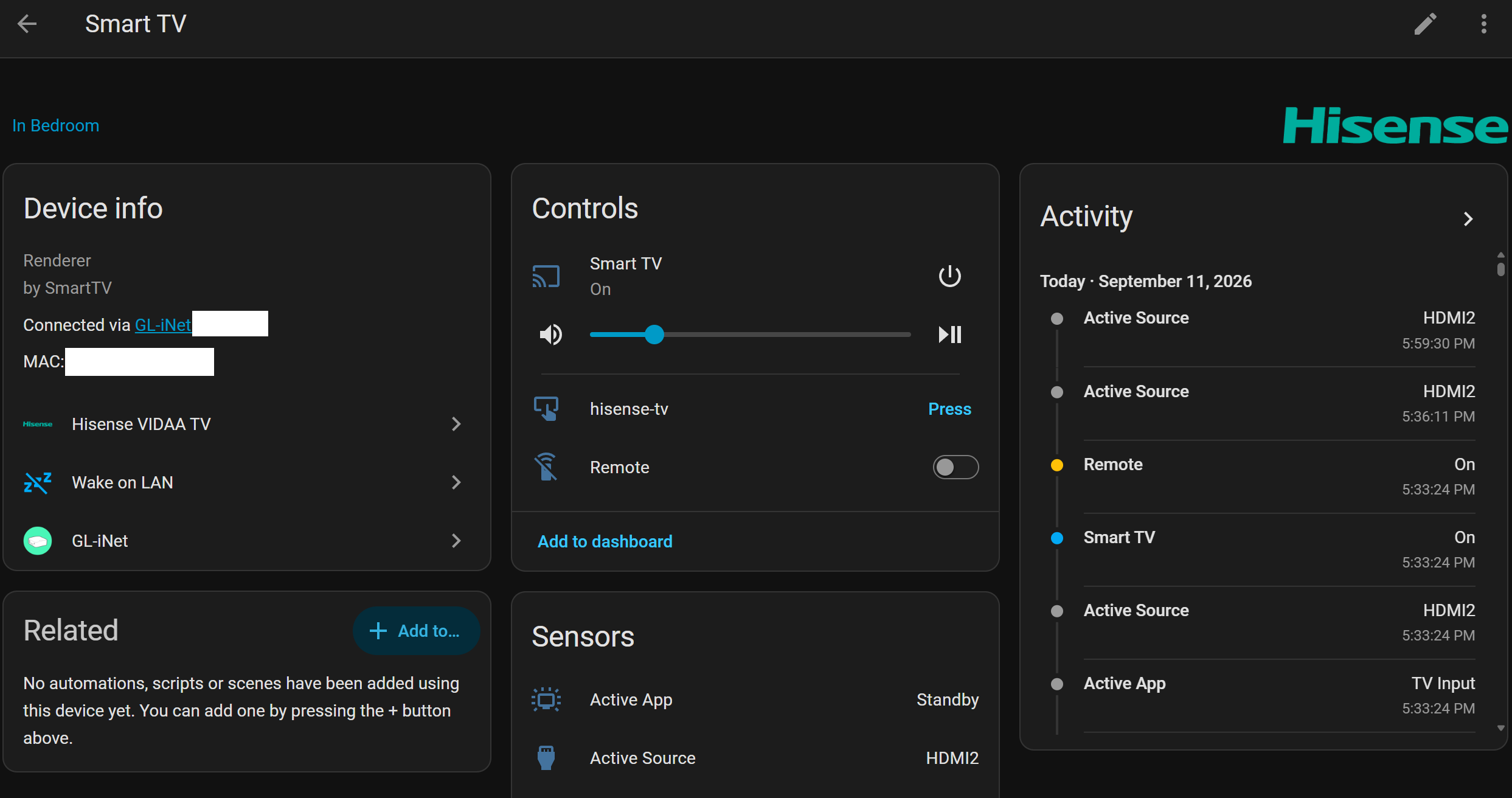Click the Add to... button in Related
Image resolution: width=1512 pixels, height=798 pixels.
[x=415, y=631]
